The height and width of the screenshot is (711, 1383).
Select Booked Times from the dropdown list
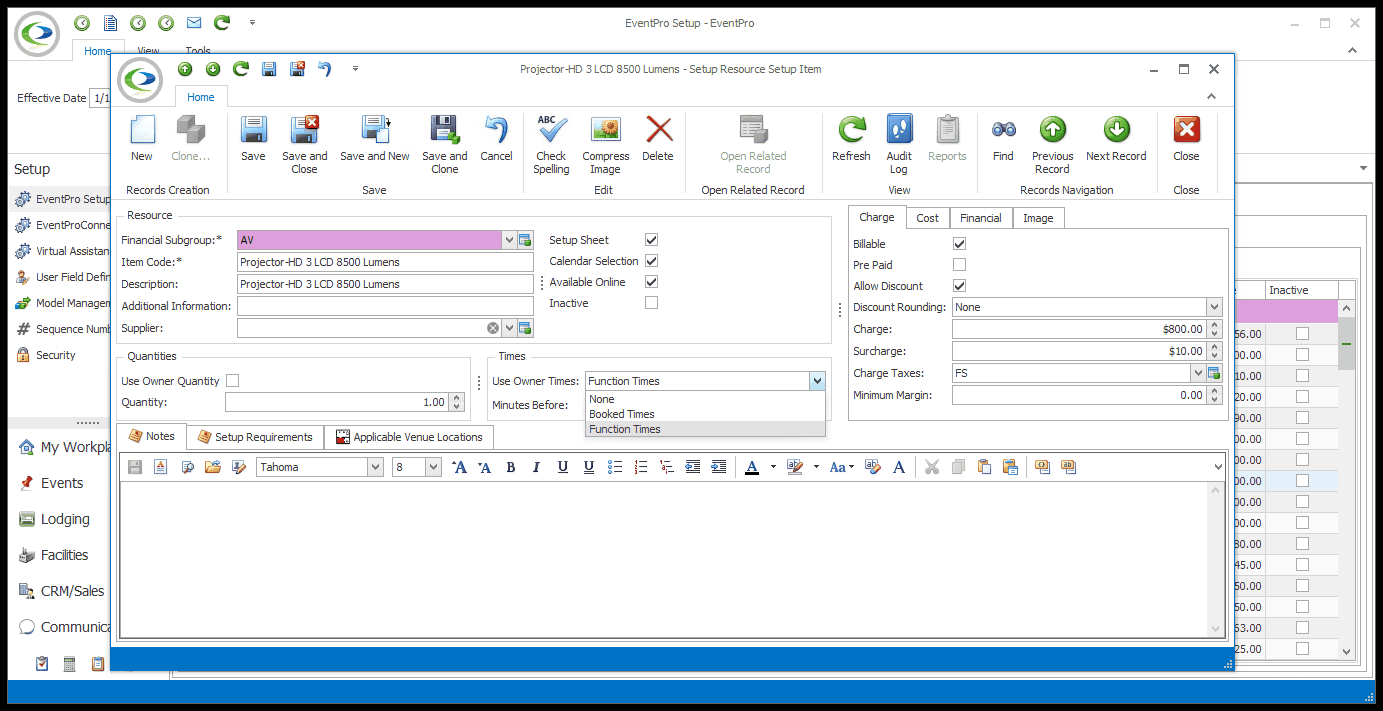[705, 414]
